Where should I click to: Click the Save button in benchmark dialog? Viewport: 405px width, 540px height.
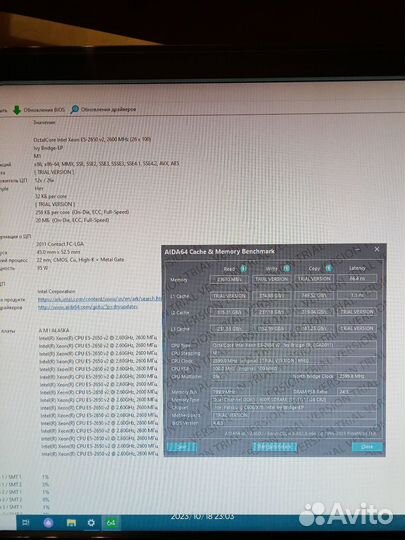click(182, 447)
